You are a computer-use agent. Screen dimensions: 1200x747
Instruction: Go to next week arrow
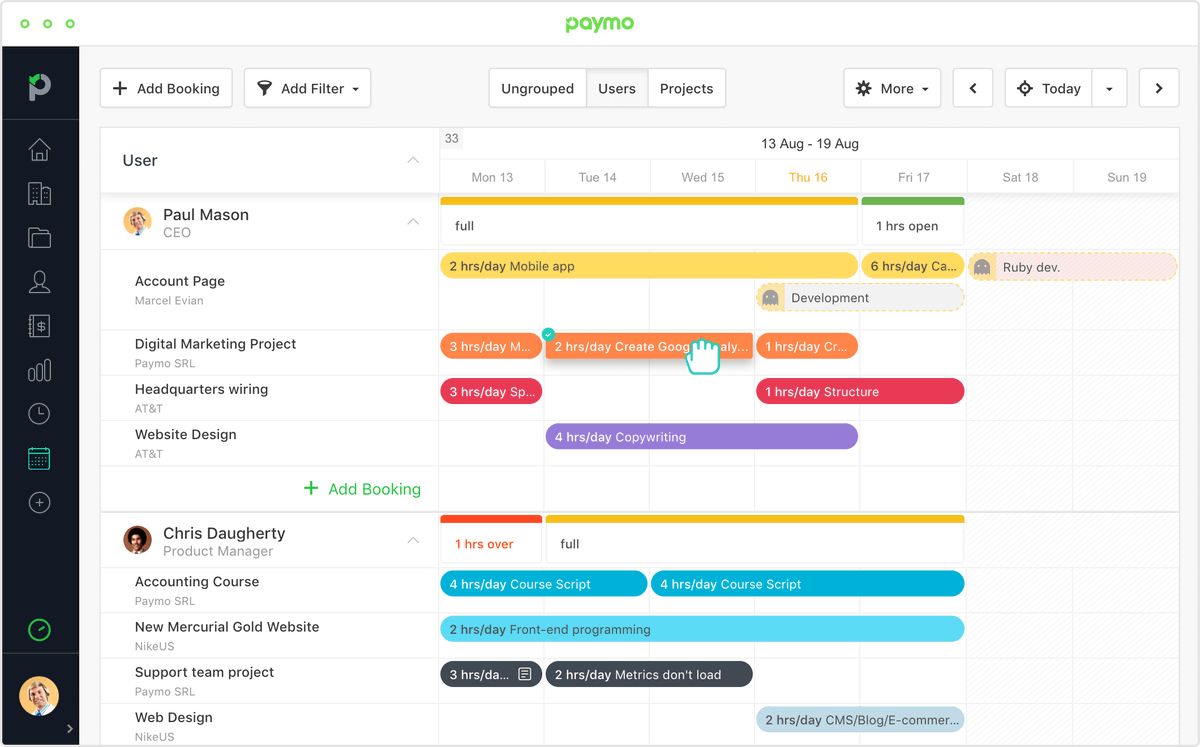(x=1159, y=88)
